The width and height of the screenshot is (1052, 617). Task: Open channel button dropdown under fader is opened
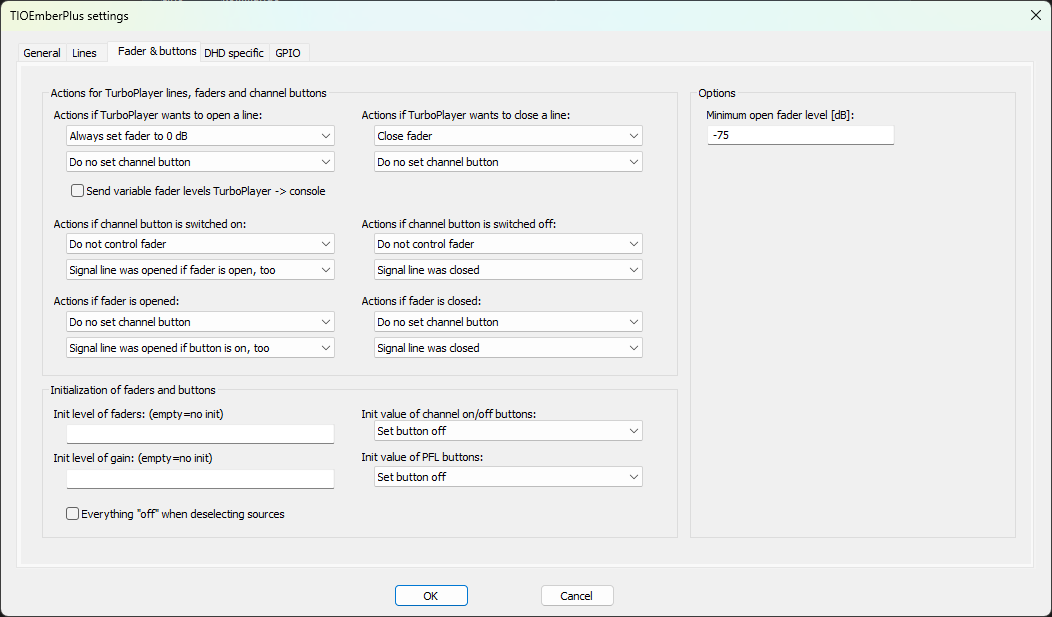[201, 321]
